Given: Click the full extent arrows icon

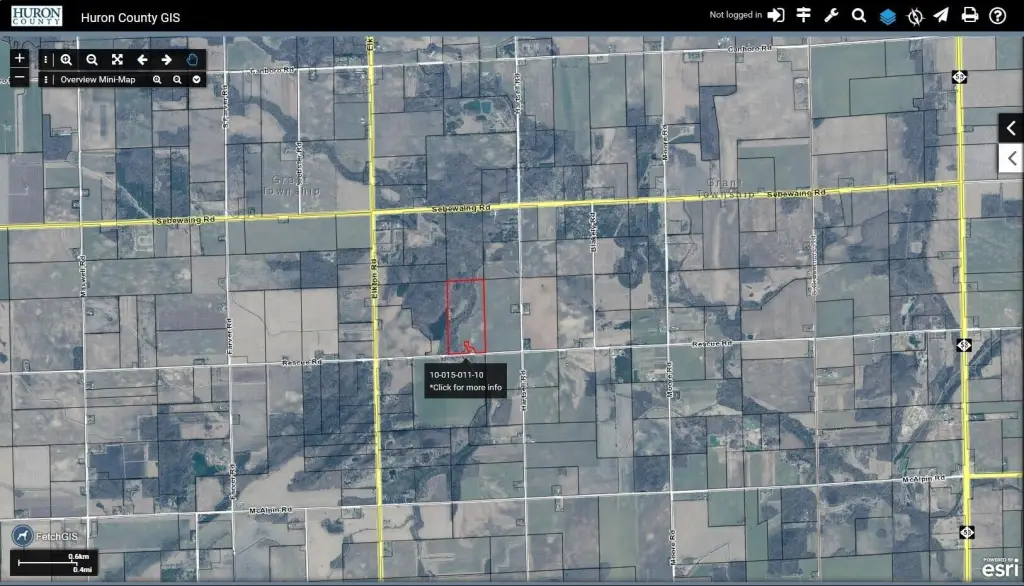Looking at the screenshot, I should pos(117,59).
